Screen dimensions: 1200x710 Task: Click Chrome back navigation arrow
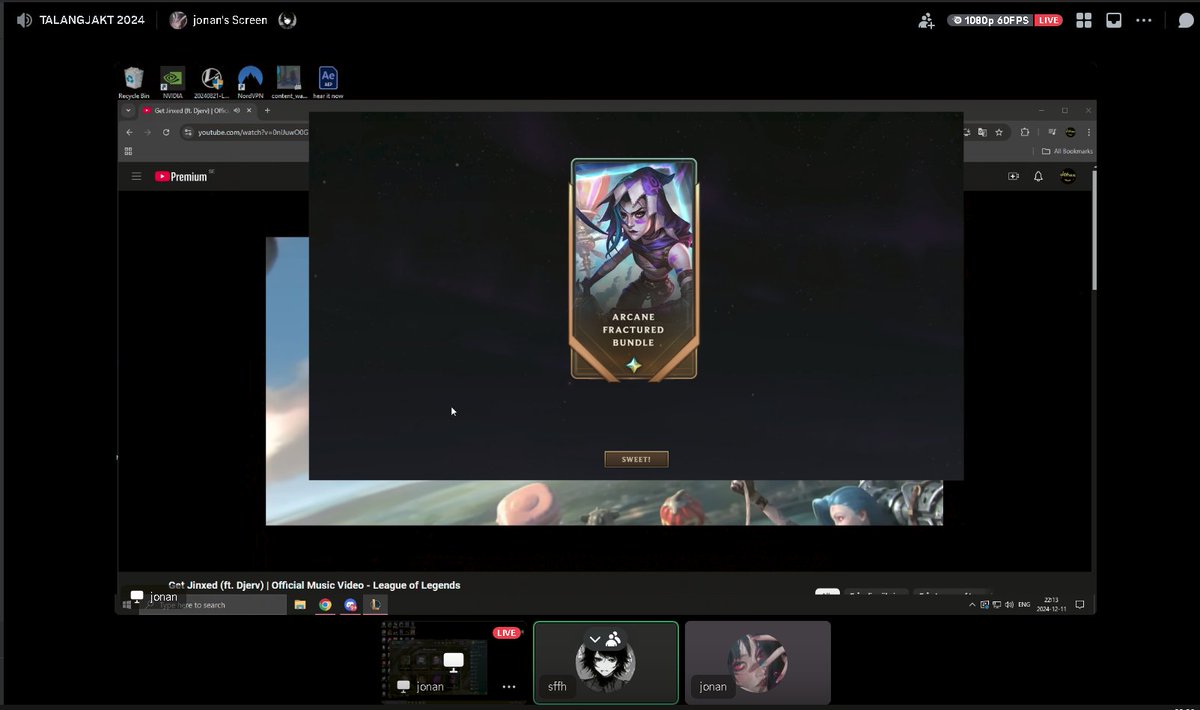click(x=129, y=132)
